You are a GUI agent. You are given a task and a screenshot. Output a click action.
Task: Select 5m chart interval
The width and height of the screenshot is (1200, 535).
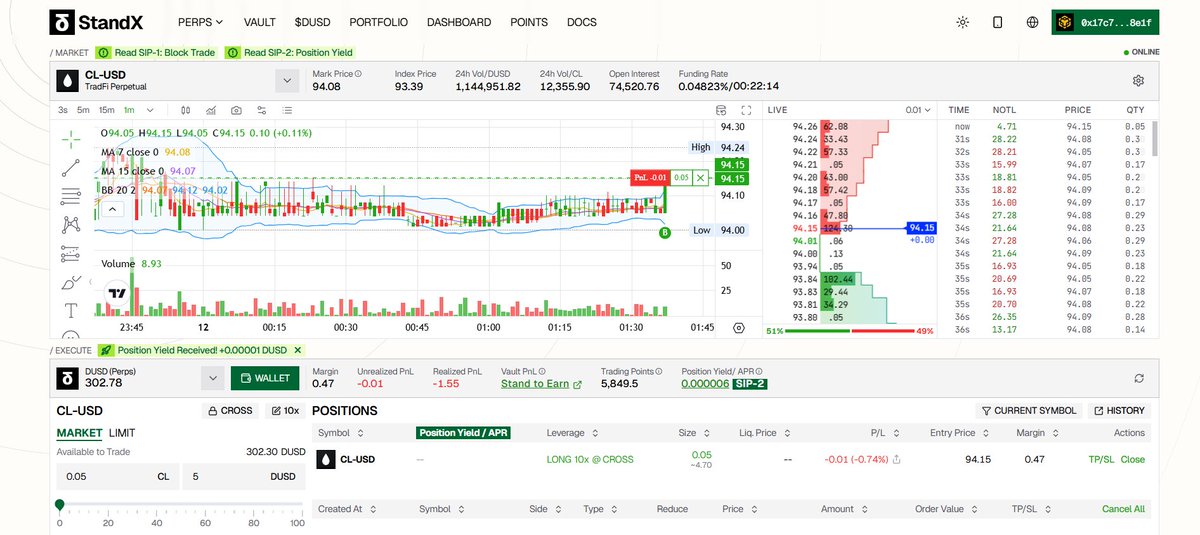click(x=84, y=110)
